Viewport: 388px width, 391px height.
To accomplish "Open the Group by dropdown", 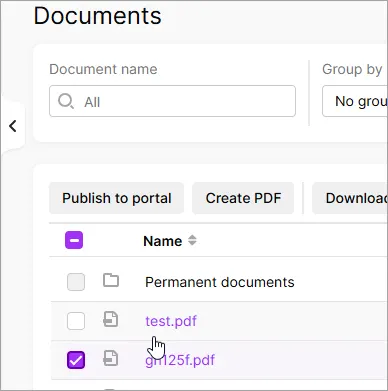I will pyautogui.click(x=355, y=101).
